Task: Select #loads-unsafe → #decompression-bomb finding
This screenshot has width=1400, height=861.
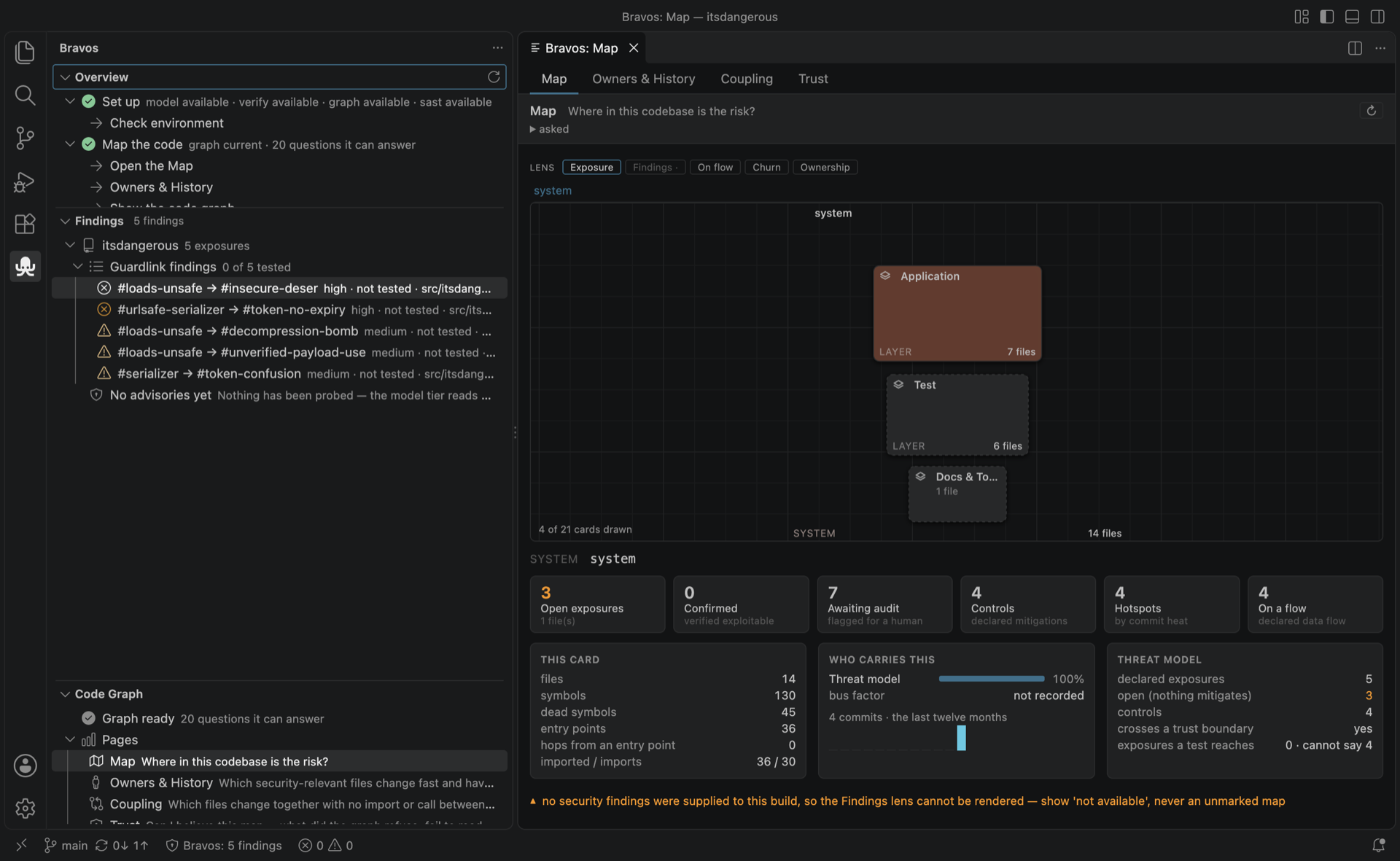Action: [x=279, y=331]
